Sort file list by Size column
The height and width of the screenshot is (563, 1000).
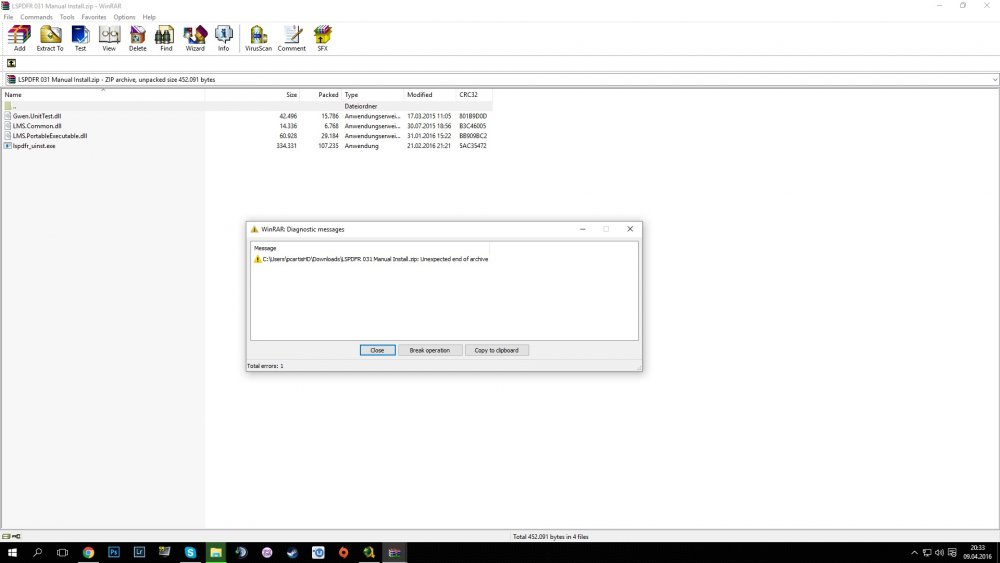(x=253, y=94)
